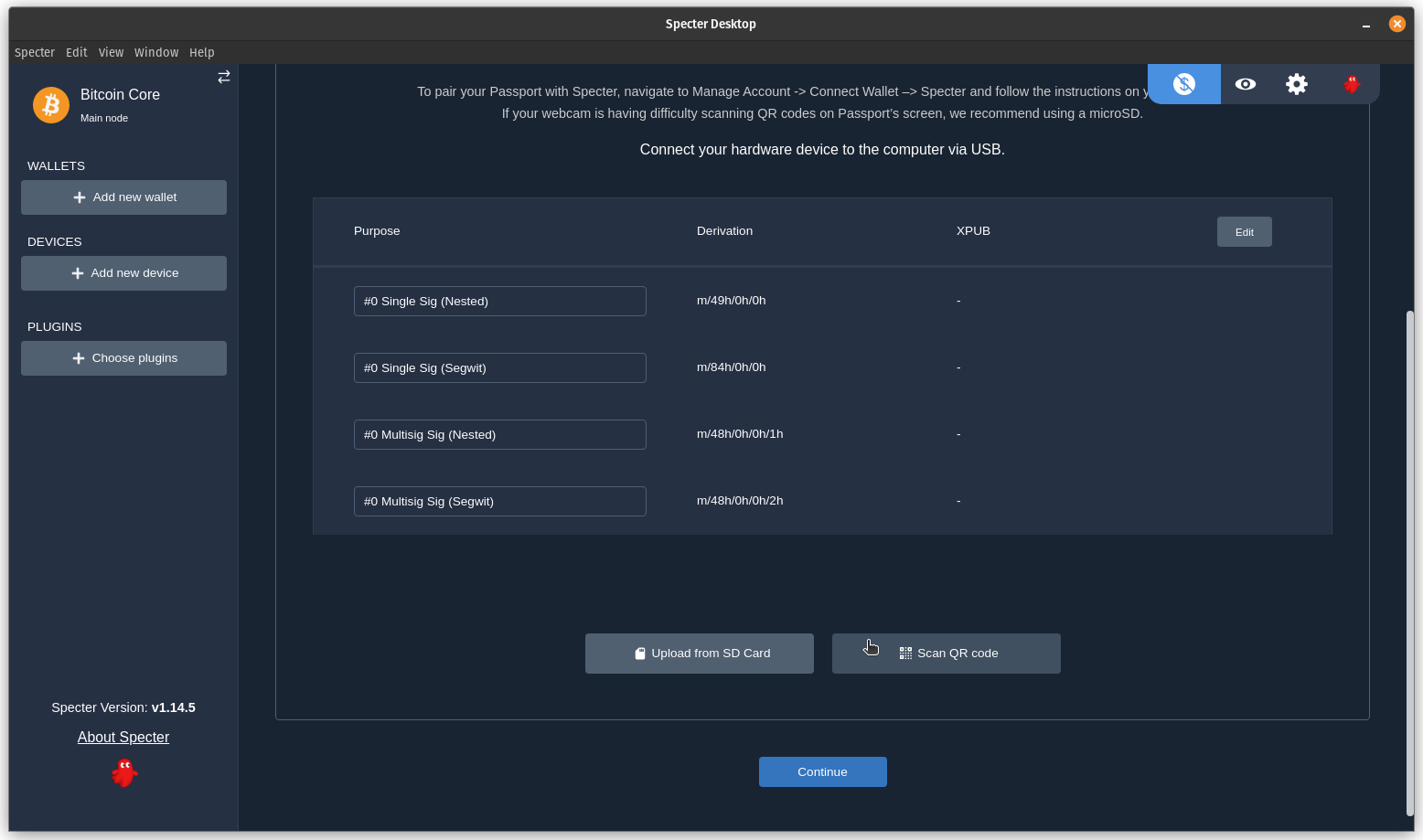Follow the About Specter link

[x=123, y=737]
